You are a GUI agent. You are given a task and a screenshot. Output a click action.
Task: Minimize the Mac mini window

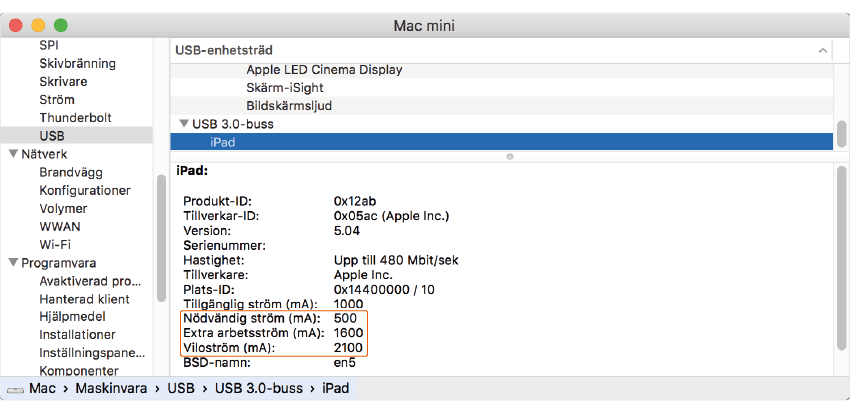click(38, 25)
